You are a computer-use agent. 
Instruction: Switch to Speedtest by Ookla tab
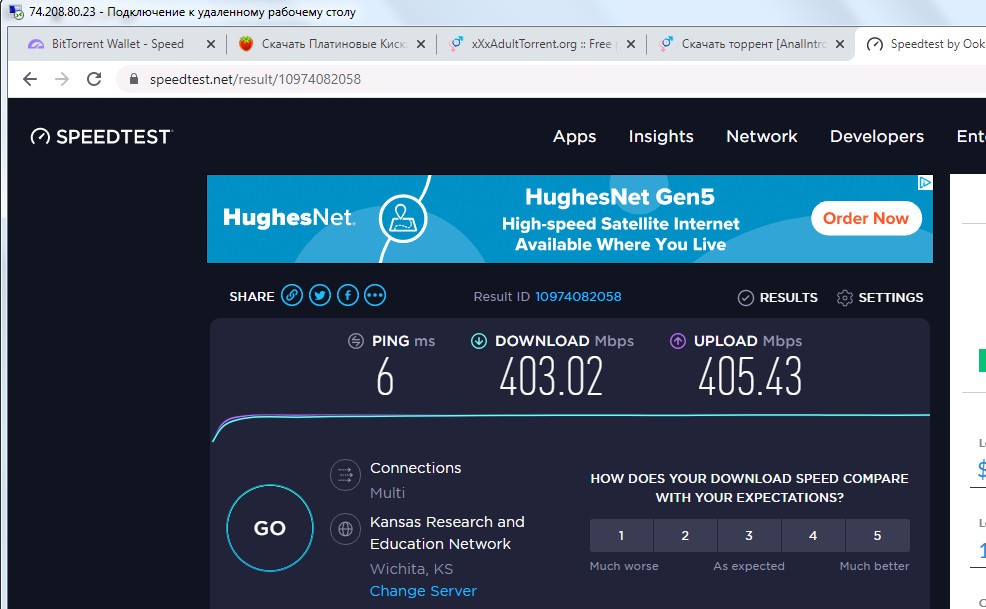pos(921,44)
